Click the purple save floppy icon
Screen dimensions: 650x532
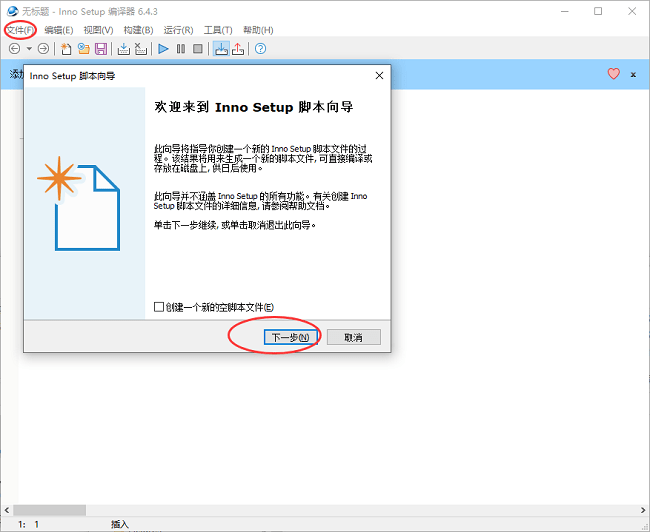tap(101, 49)
